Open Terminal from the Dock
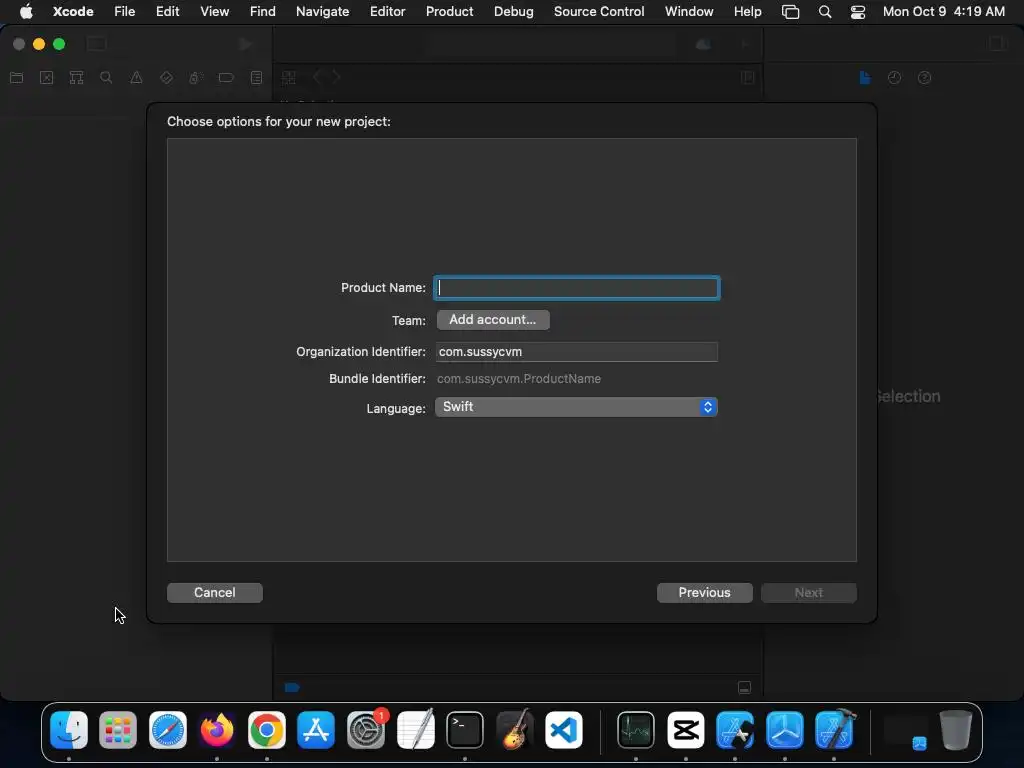 pyautogui.click(x=465, y=730)
